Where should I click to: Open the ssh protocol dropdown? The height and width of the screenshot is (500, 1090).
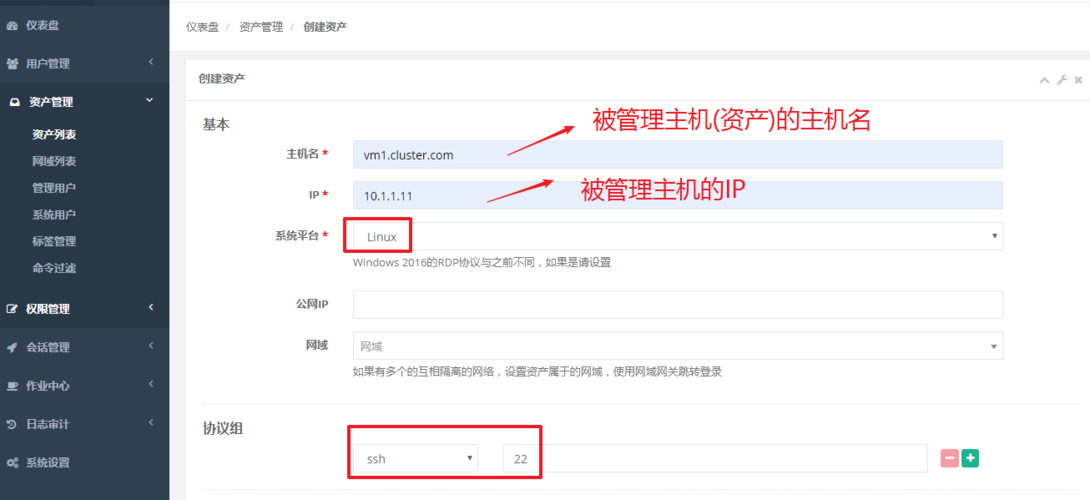[416, 458]
